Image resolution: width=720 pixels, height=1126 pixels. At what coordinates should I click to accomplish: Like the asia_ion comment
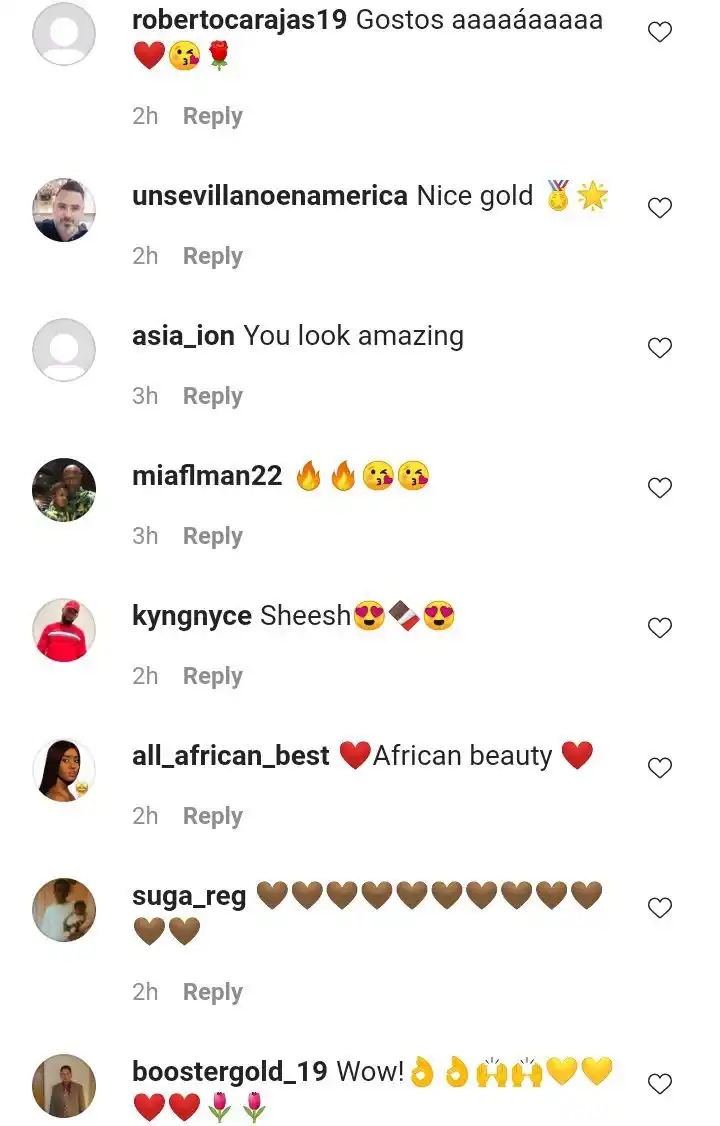(660, 348)
